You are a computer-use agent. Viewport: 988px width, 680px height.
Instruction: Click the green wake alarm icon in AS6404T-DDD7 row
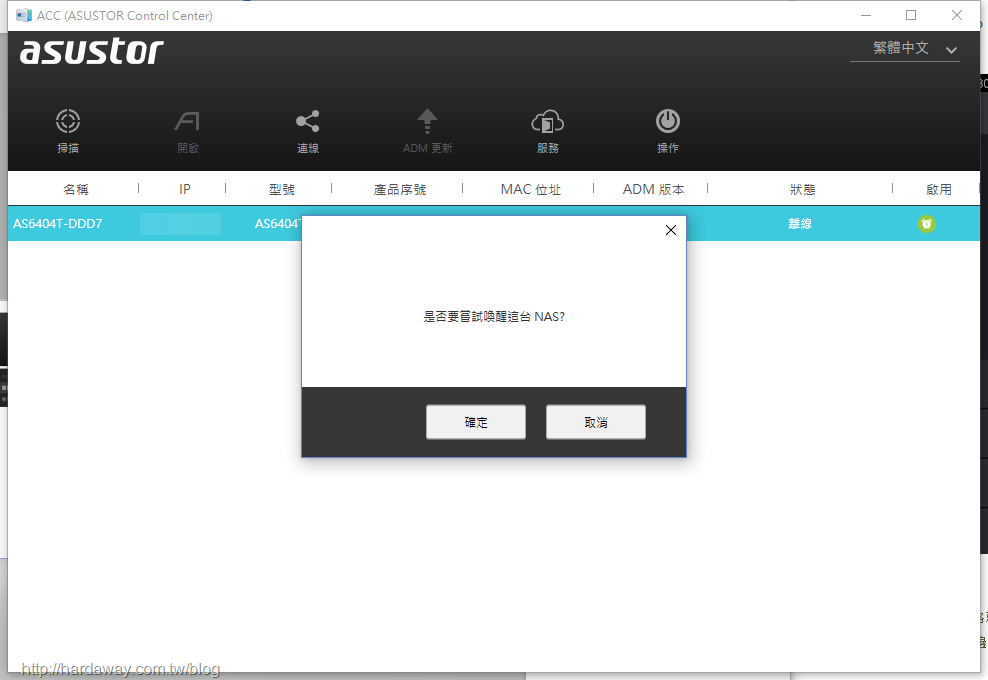(926, 224)
